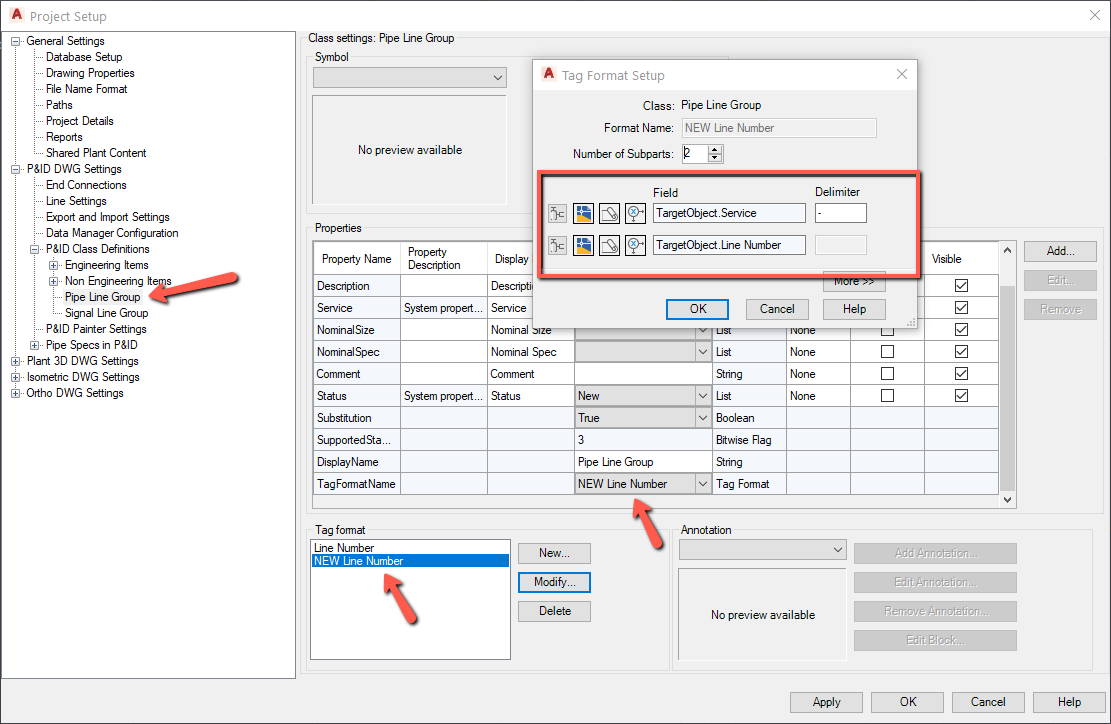Toggle Visible checkbox for Service property
Viewport: 1111px width, 724px height.
[x=961, y=307]
